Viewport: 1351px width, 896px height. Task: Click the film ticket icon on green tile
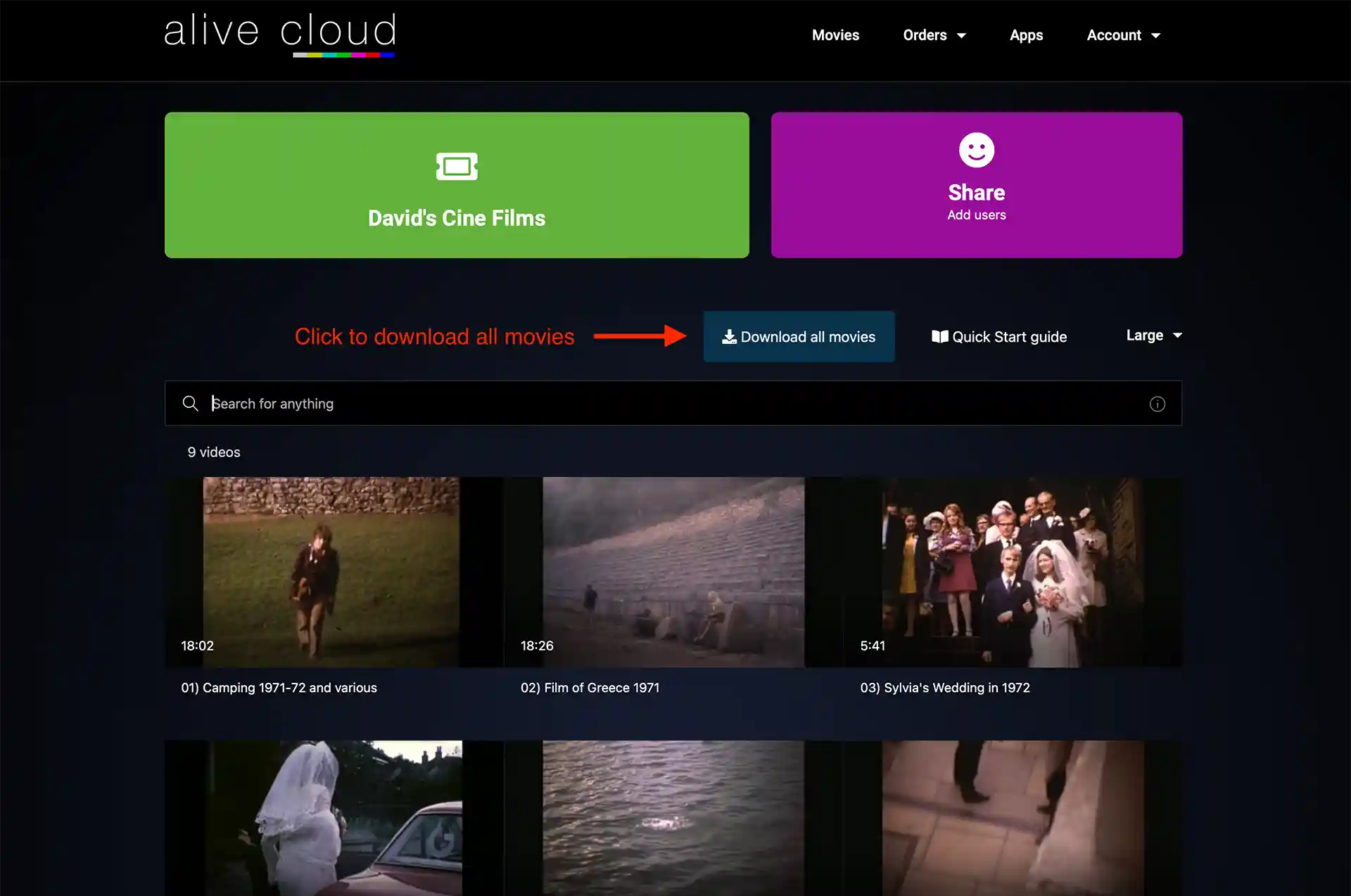[457, 167]
